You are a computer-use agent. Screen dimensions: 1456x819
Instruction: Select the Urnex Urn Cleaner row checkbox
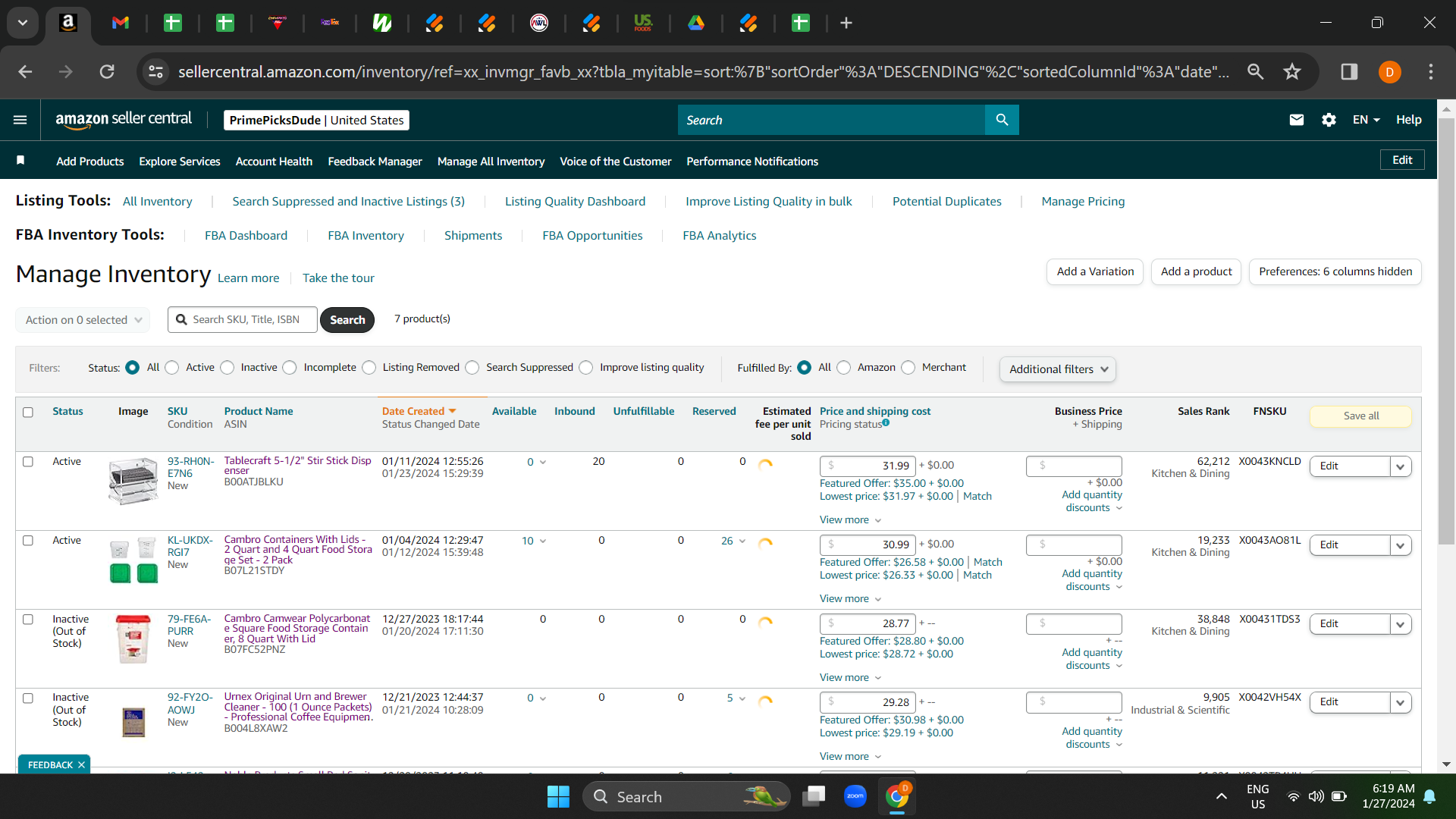28,698
